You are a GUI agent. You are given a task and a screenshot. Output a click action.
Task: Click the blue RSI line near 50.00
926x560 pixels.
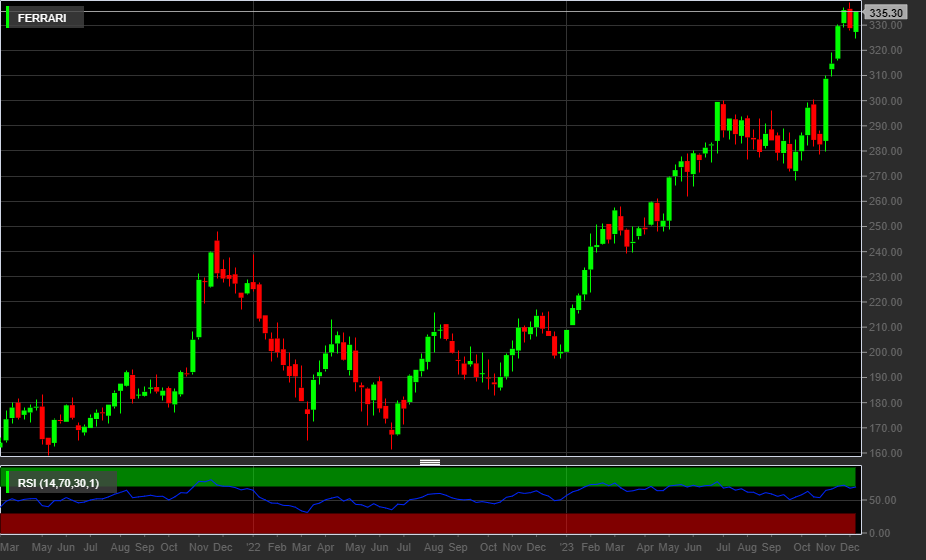[x=428, y=497]
